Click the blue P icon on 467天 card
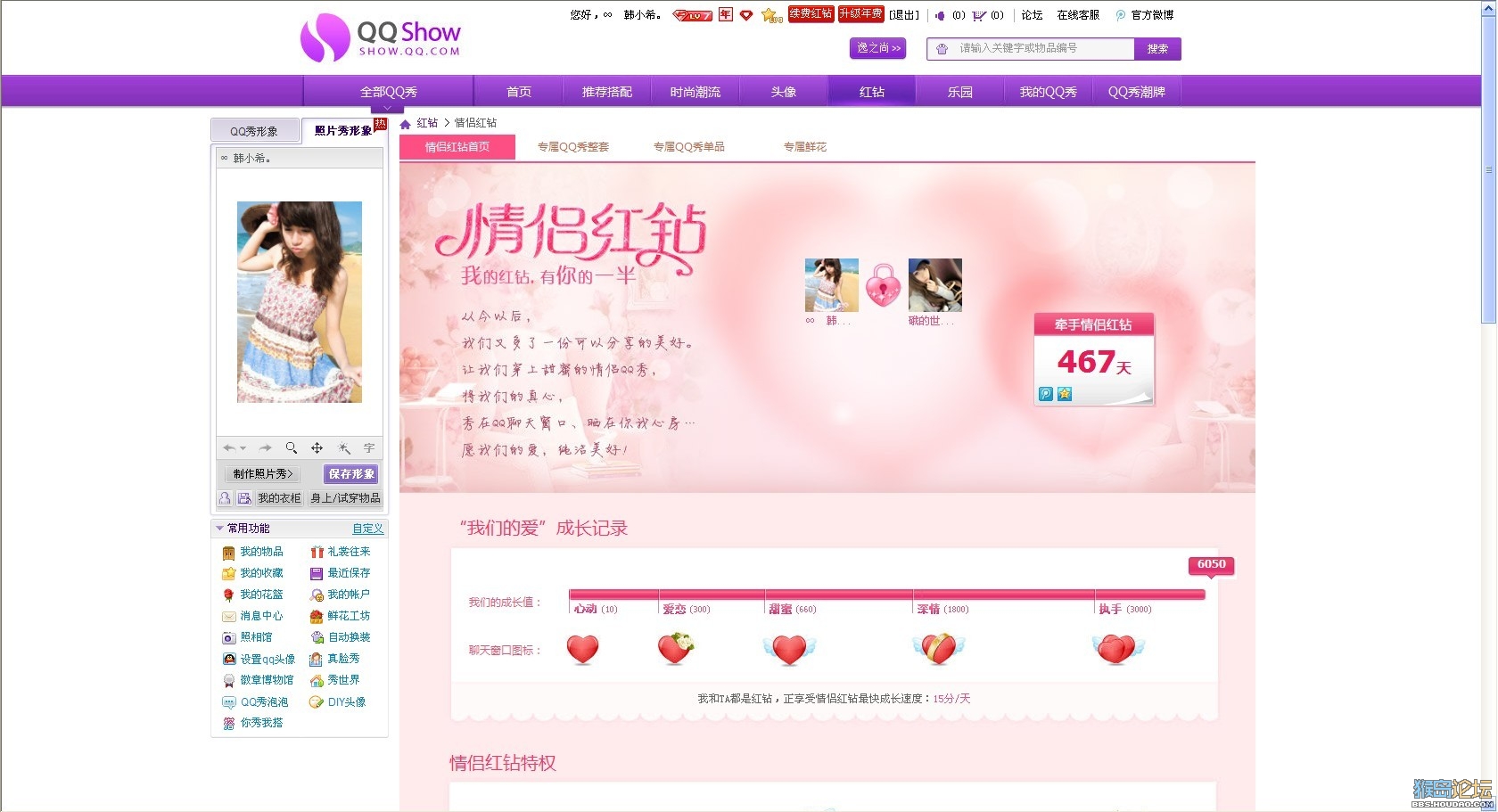This screenshot has width=1498, height=812. (x=1046, y=394)
